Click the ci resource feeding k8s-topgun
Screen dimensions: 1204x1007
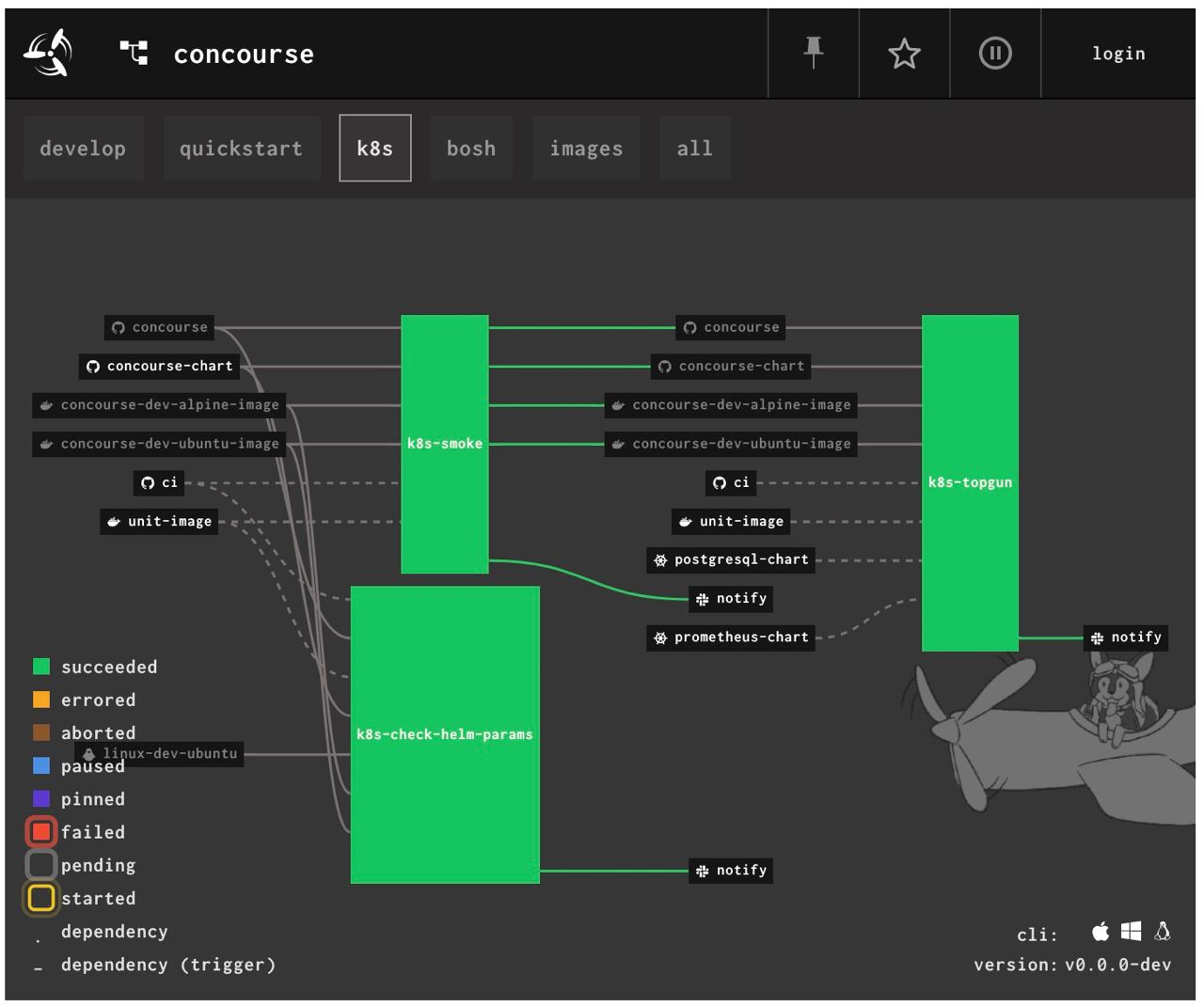[731, 482]
